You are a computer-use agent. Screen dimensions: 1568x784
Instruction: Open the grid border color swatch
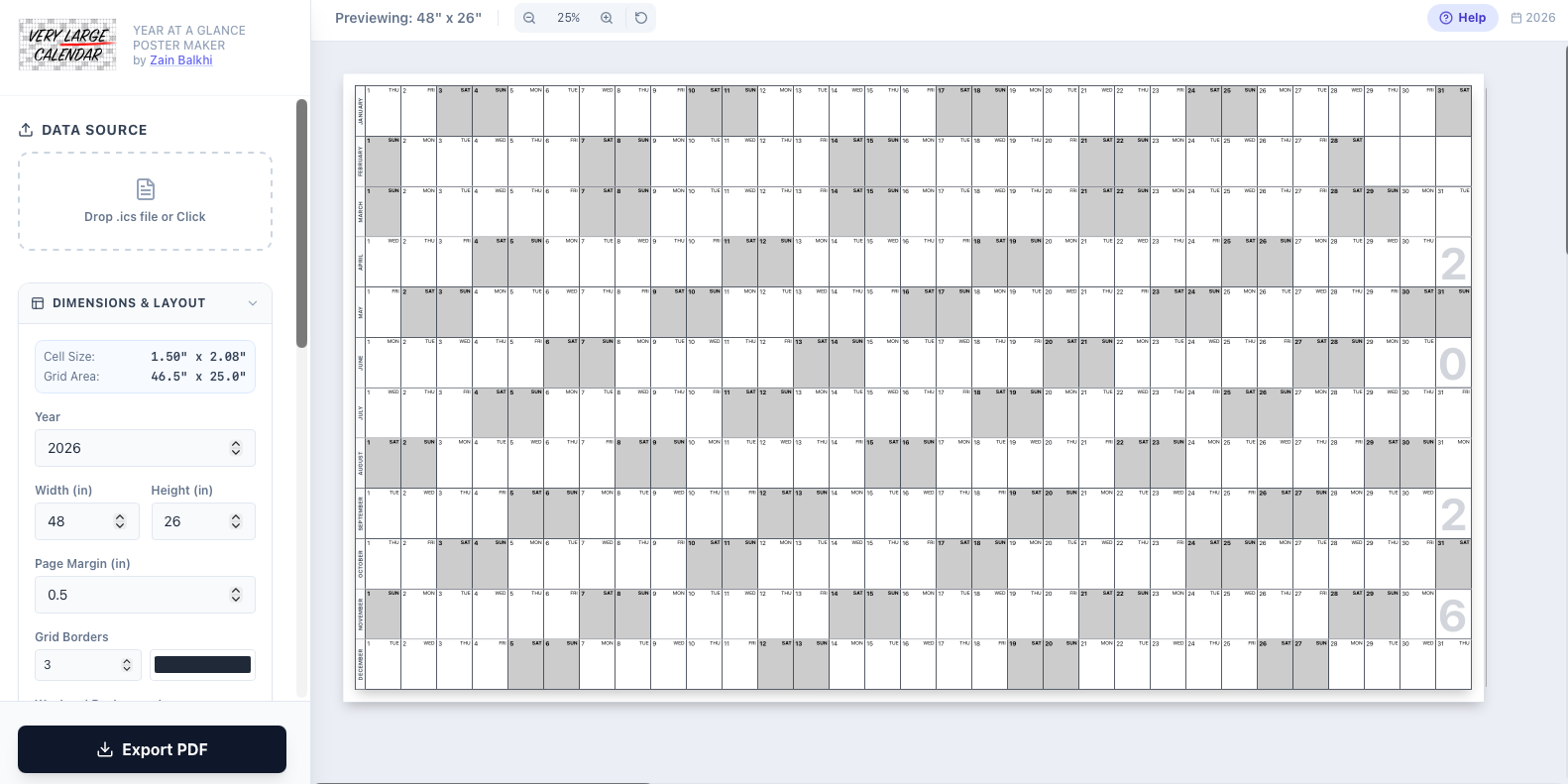202,665
